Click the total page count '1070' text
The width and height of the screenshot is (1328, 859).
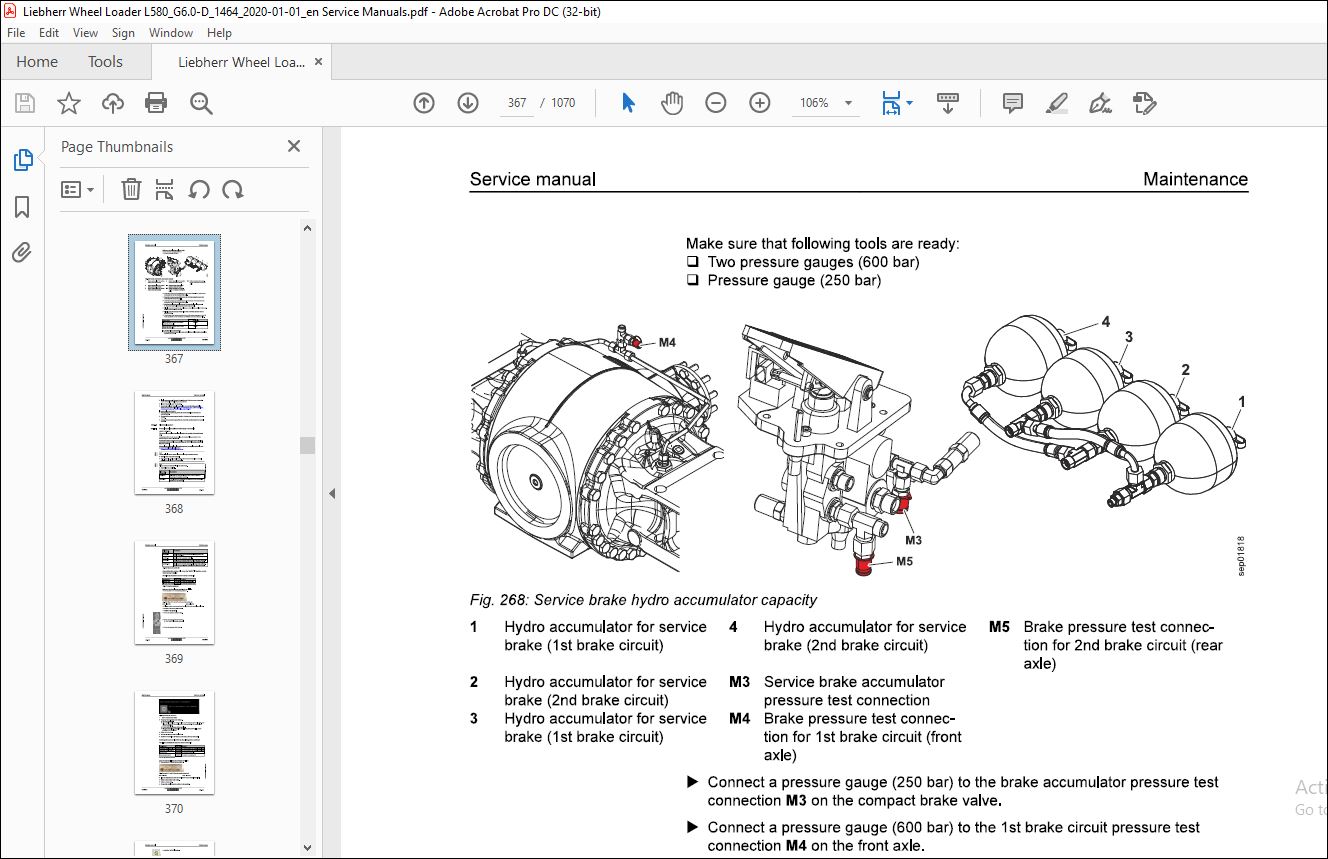563,103
